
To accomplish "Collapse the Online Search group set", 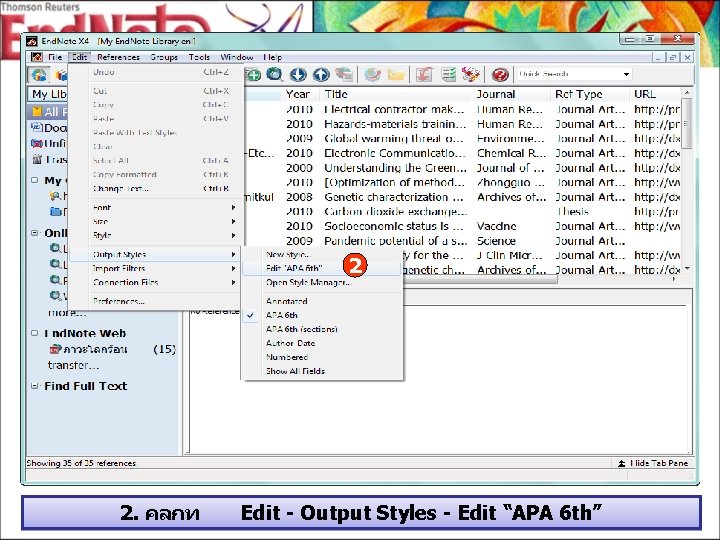I will (x=34, y=233).
